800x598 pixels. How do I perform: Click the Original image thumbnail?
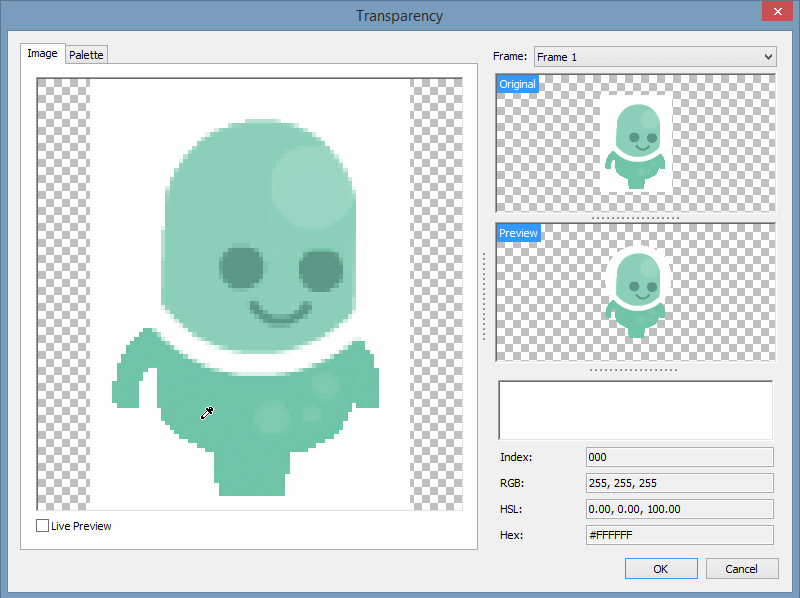pyautogui.click(x=635, y=145)
